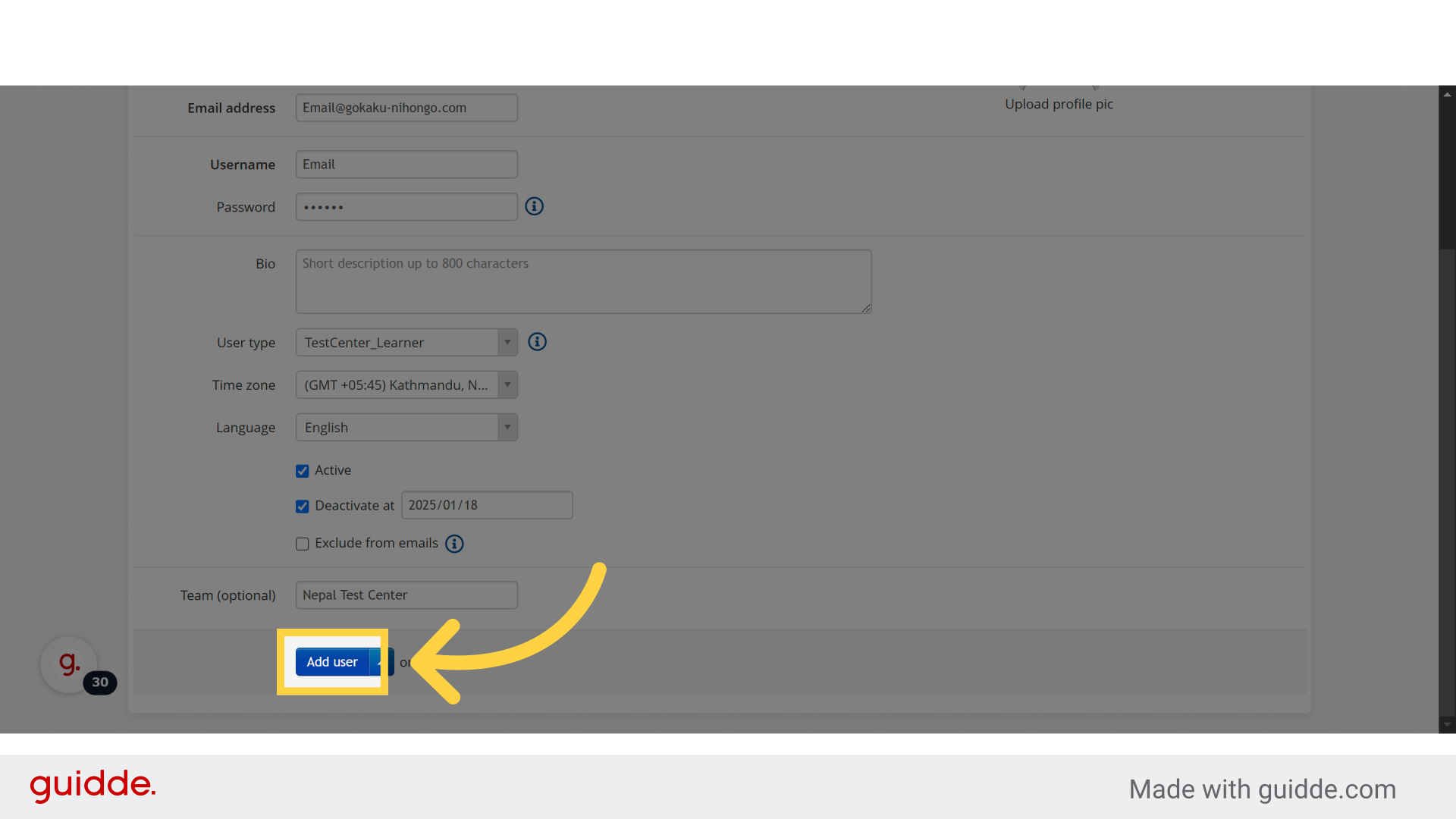Image resolution: width=1456 pixels, height=819 pixels.
Task: Enable the Exclude from emails checkbox
Action: [x=303, y=544]
